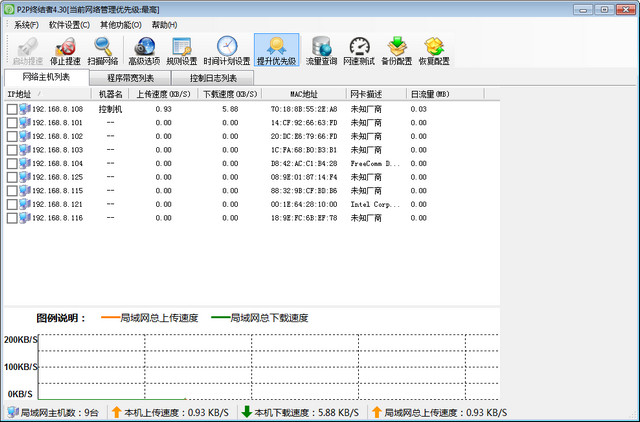
Task: Click the 恢复配置 restore icon
Action: point(434,50)
